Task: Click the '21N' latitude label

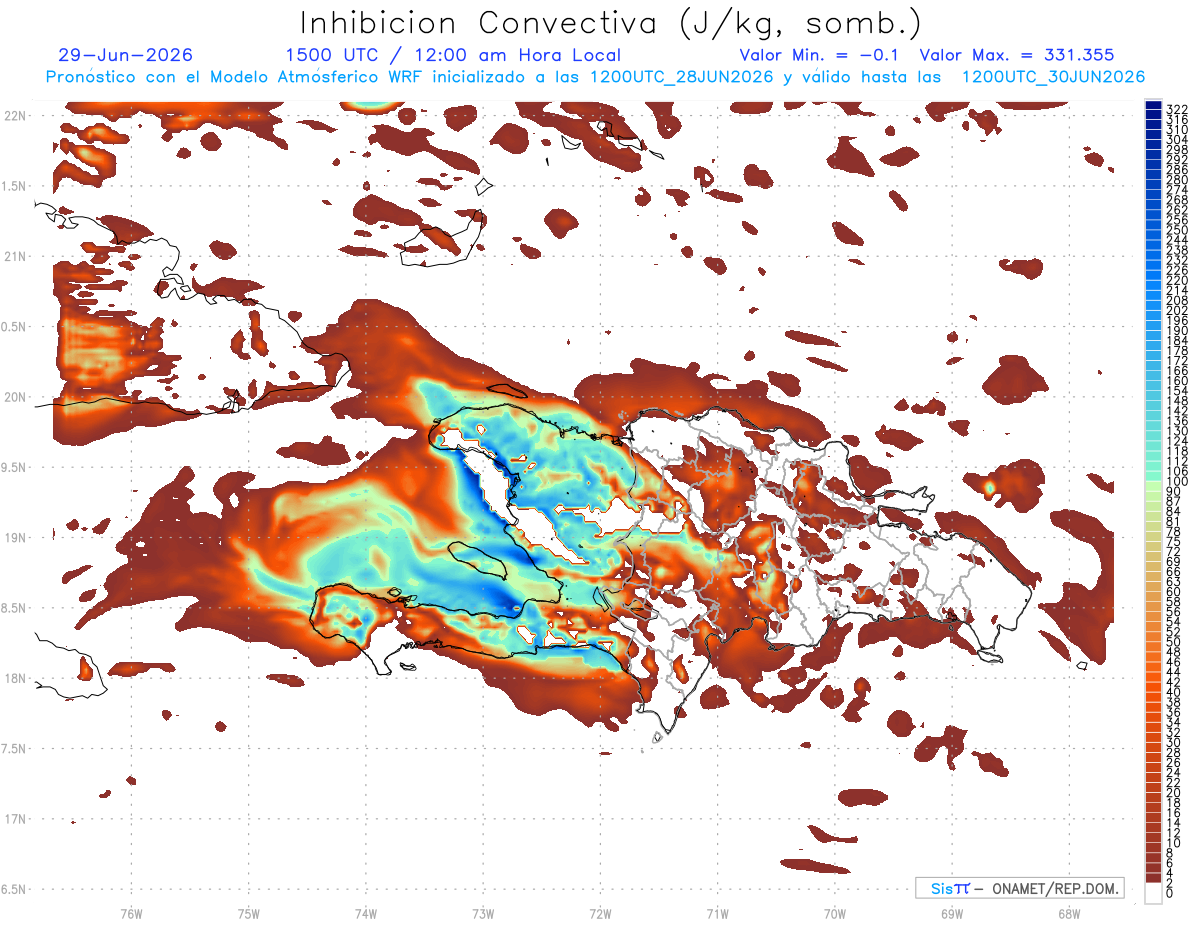Action: pyautogui.click(x=14, y=257)
